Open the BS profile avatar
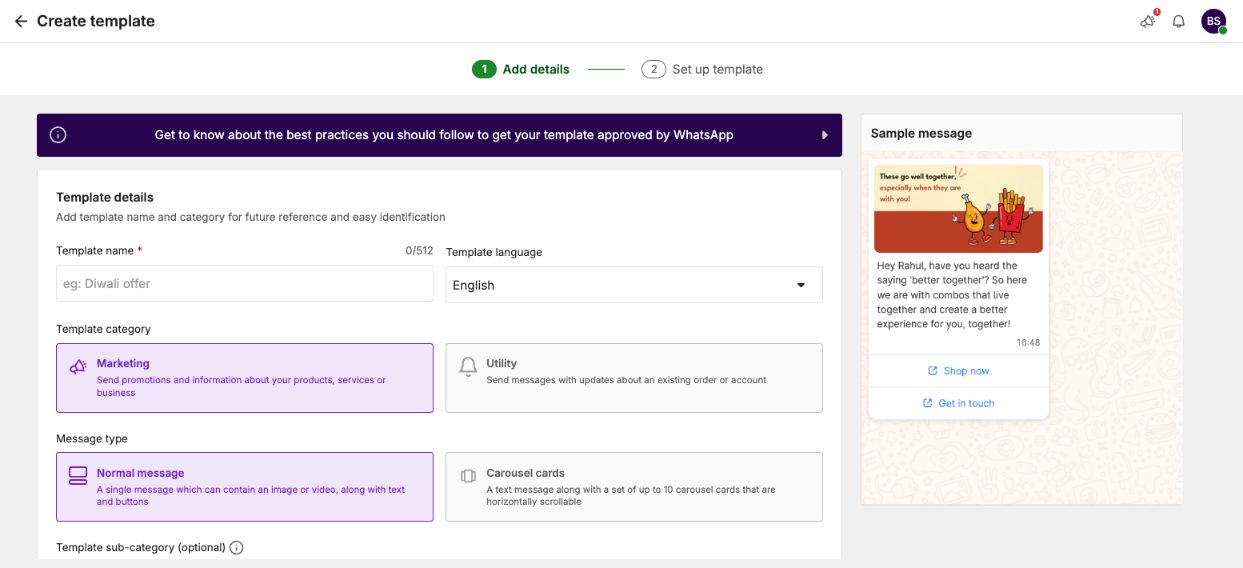 tap(1213, 21)
